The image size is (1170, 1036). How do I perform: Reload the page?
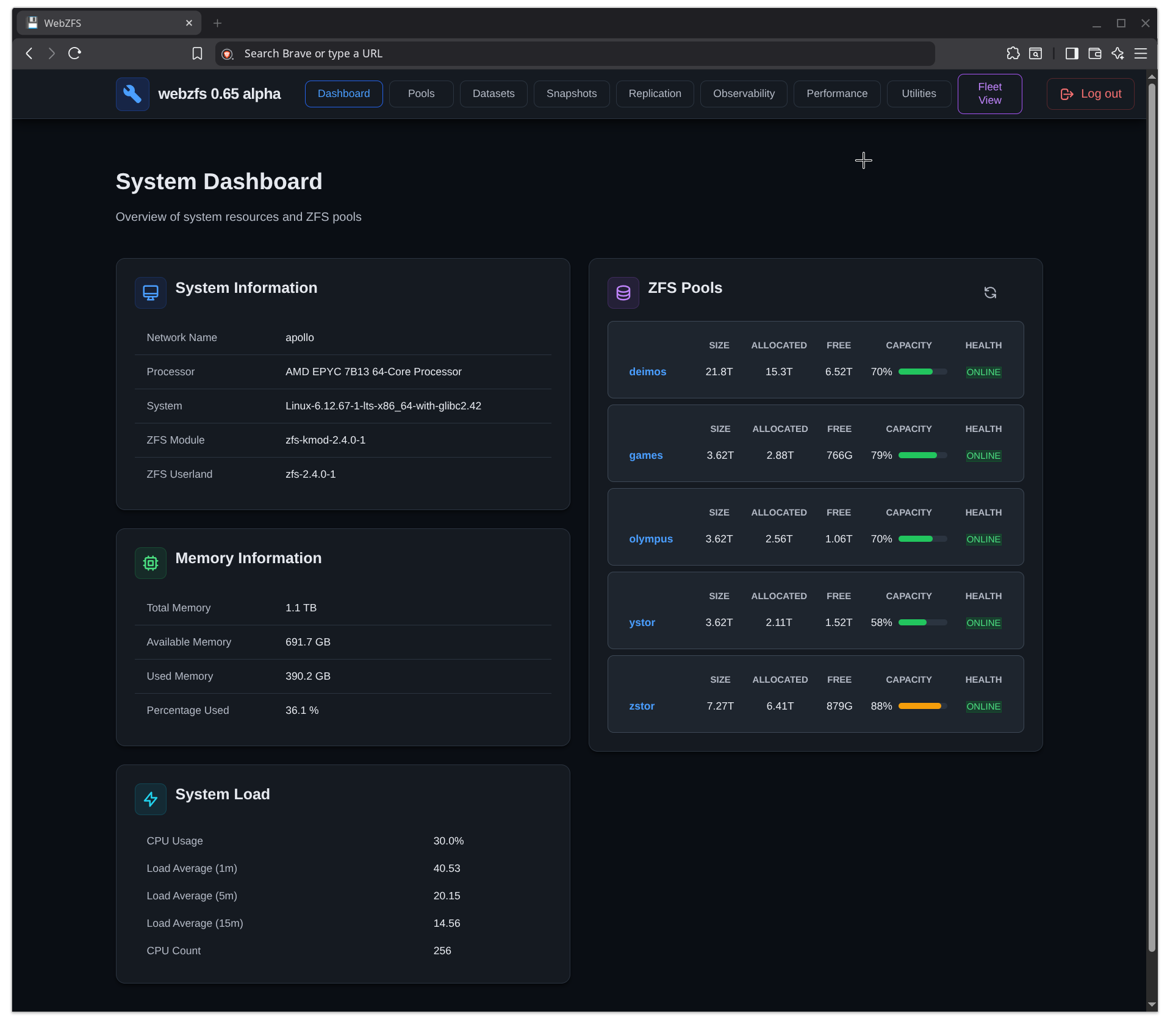pyautogui.click(x=74, y=54)
